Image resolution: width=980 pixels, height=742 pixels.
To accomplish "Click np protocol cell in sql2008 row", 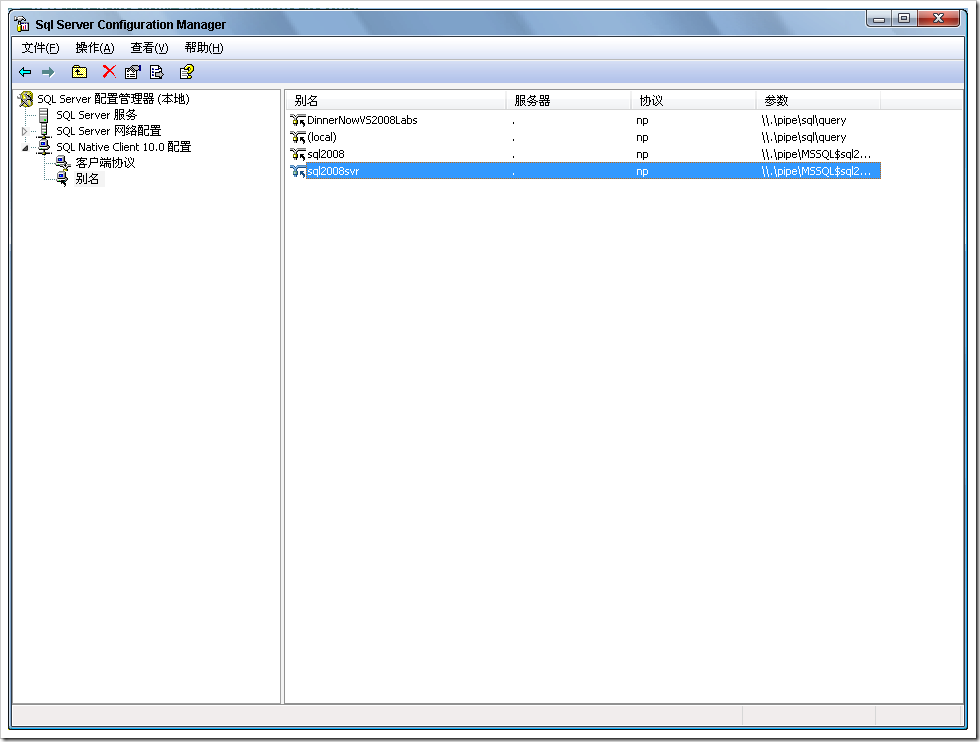I will (x=642, y=154).
